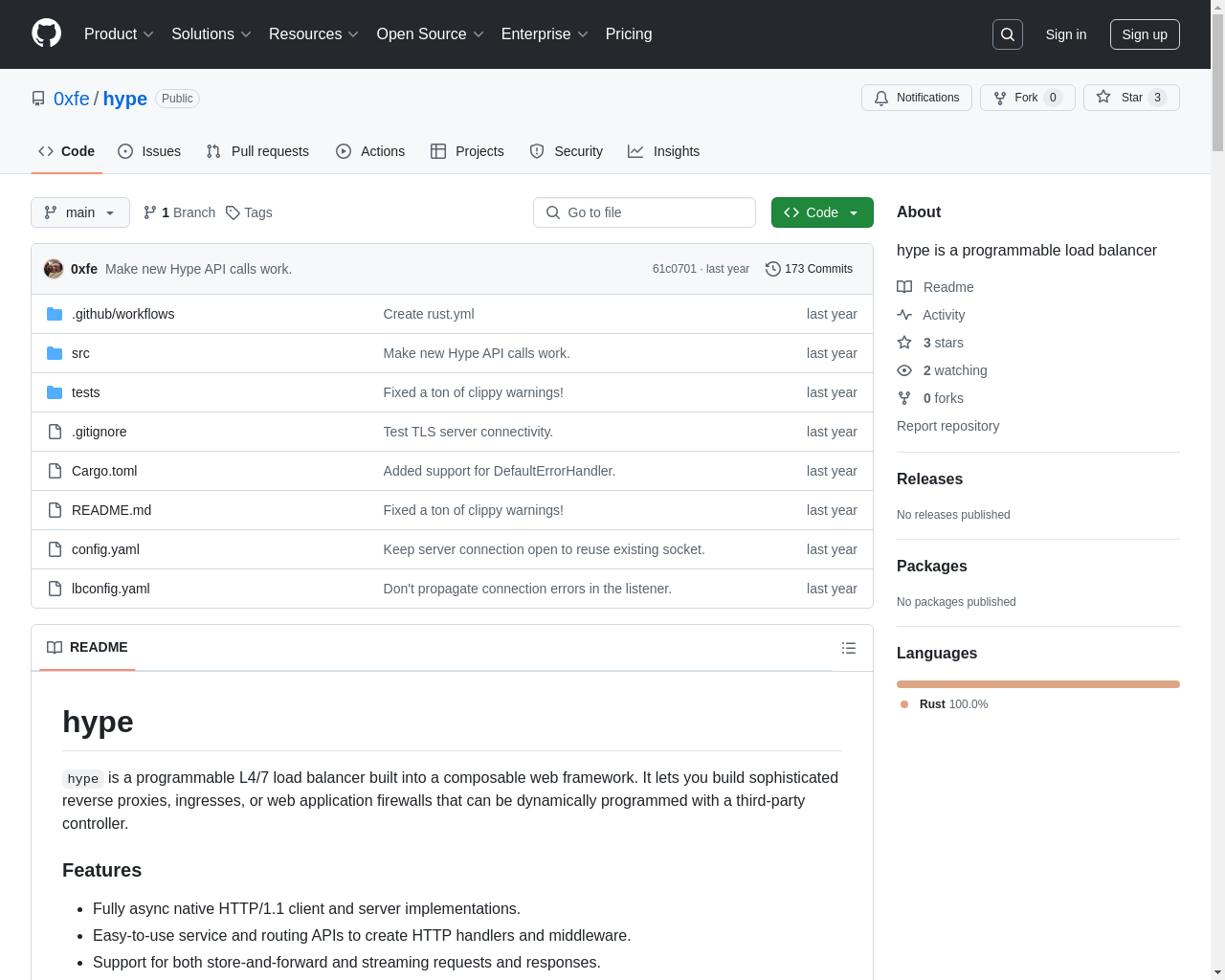Screen dimensions: 1225x980
Task: Click the README.md file icon
Action: [55, 510]
